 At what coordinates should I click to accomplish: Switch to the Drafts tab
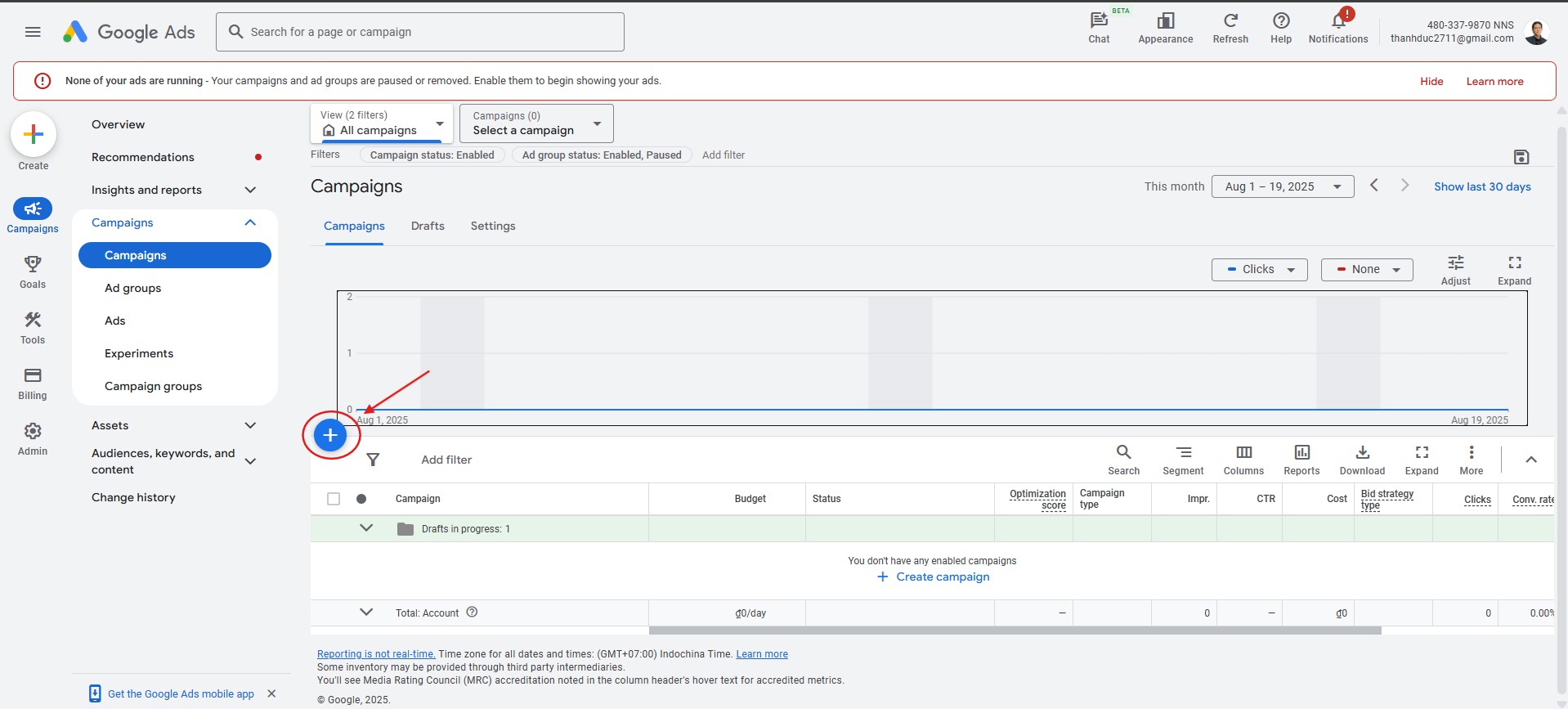(428, 226)
